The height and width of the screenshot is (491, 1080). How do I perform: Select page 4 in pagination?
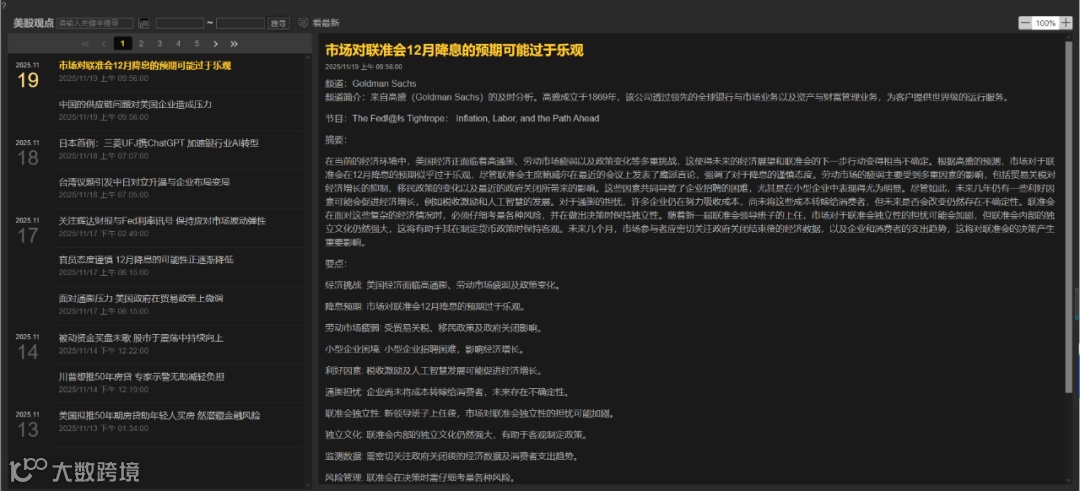pos(178,43)
